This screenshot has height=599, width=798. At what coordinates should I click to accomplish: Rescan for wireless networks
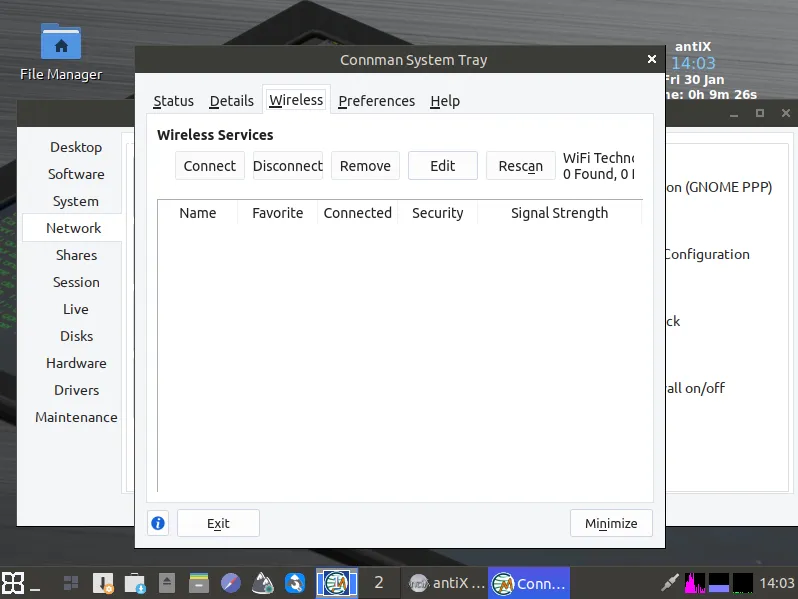(521, 166)
